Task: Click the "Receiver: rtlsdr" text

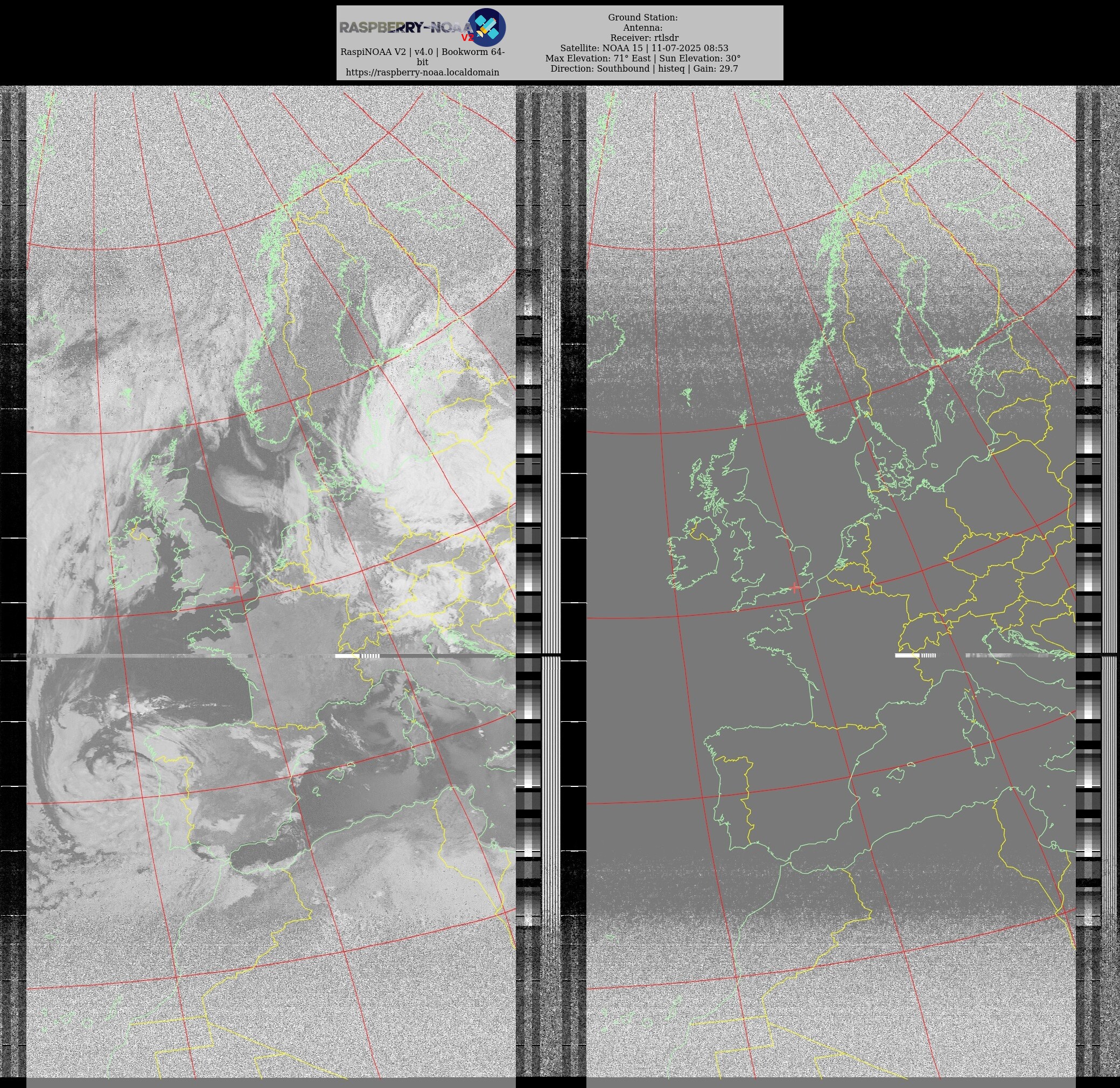Action: tap(644, 38)
